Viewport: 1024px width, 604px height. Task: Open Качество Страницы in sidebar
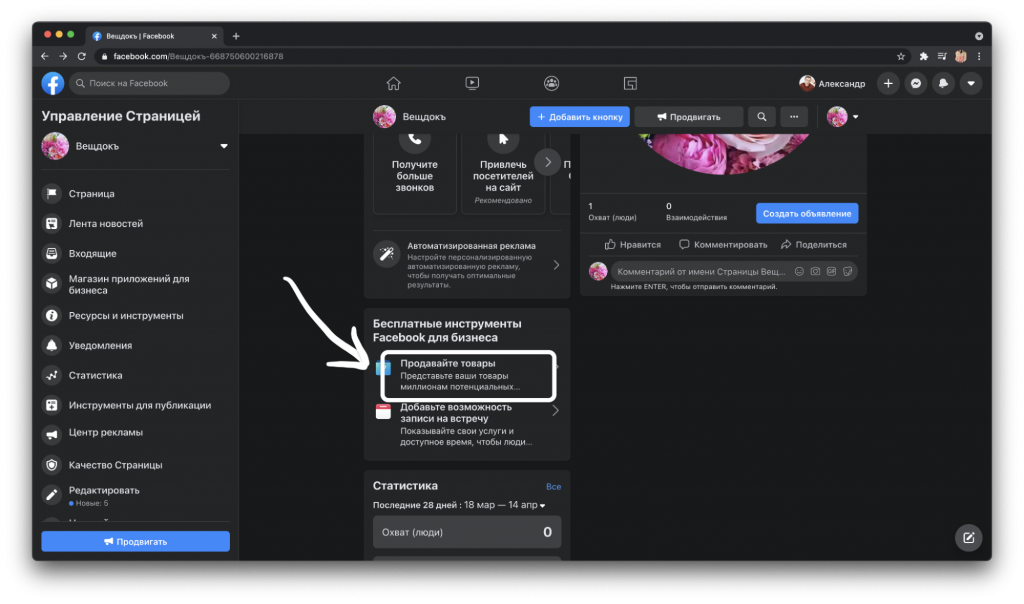point(135,465)
